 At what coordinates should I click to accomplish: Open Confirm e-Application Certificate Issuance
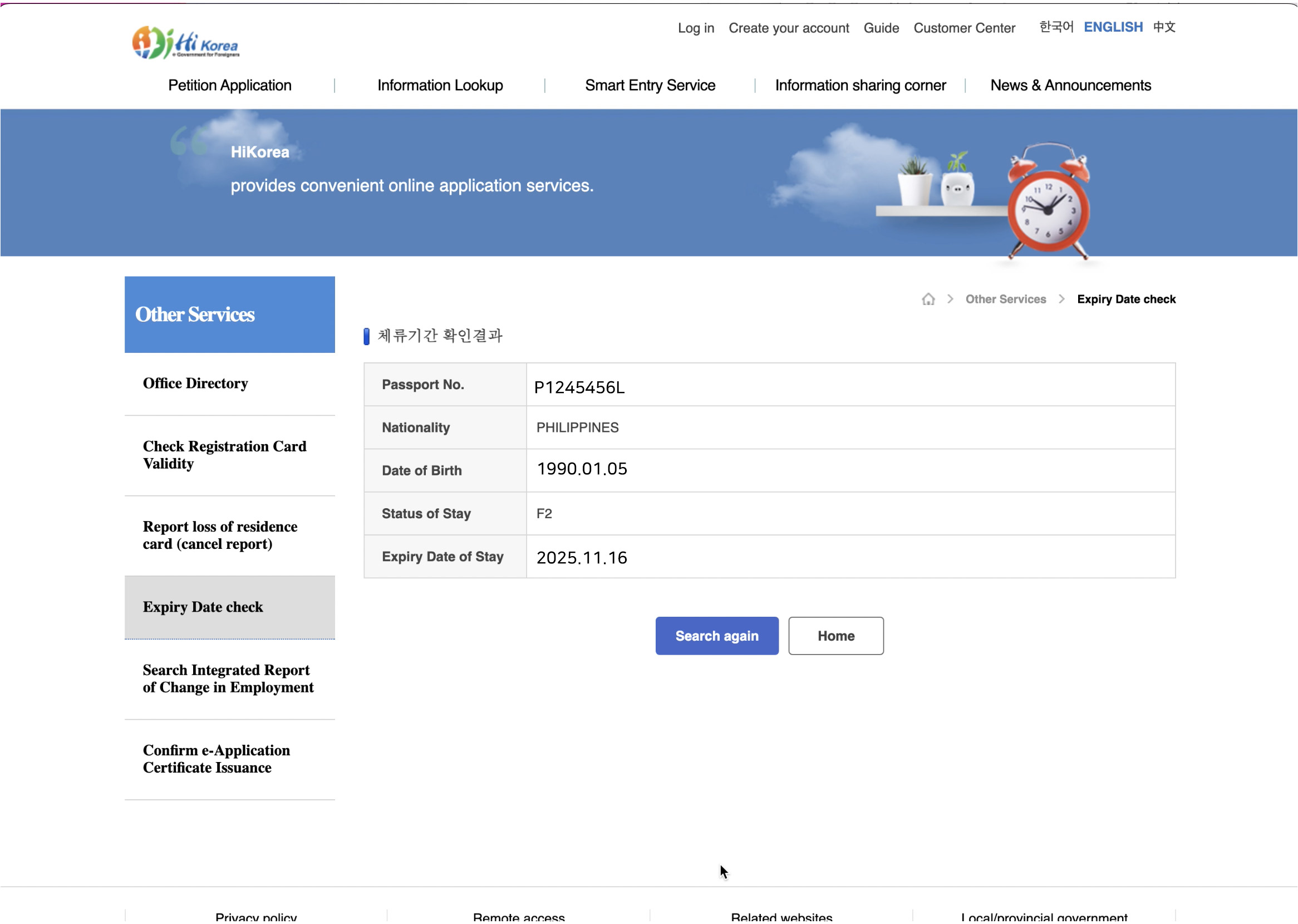[217, 759]
